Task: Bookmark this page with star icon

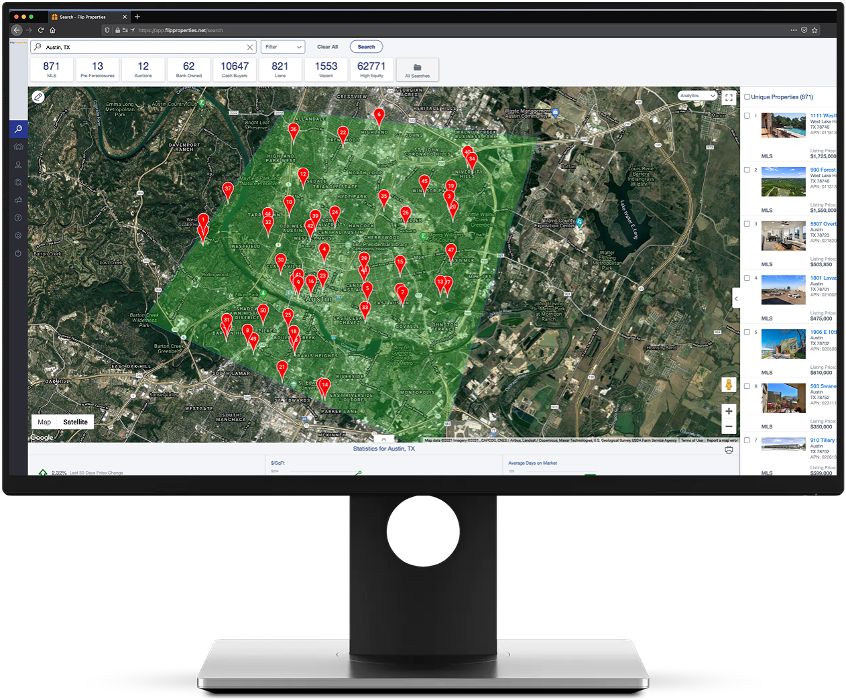Action: click(x=815, y=30)
